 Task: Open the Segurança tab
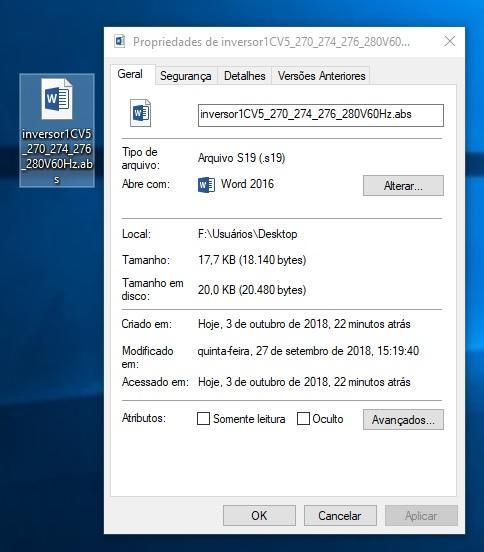coord(186,76)
